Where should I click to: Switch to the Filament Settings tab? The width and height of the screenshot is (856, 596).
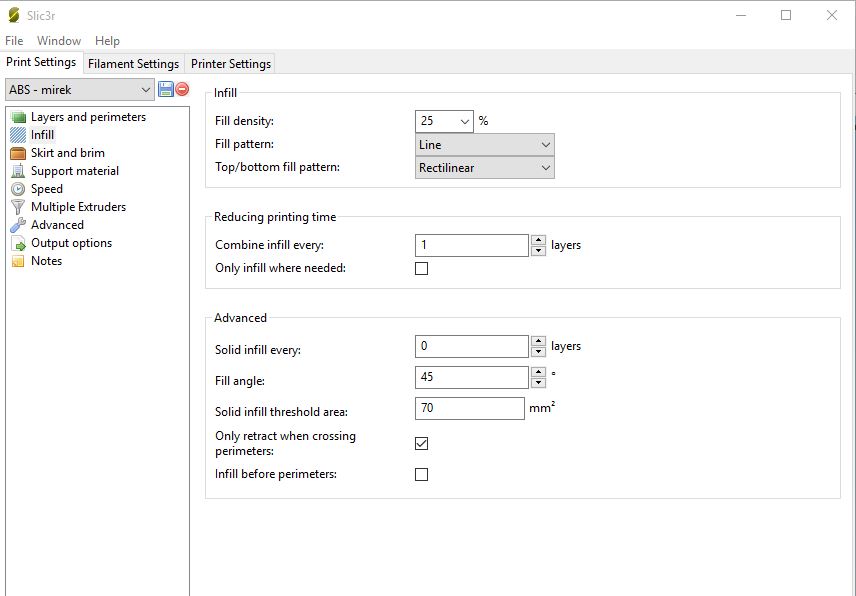pos(133,63)
